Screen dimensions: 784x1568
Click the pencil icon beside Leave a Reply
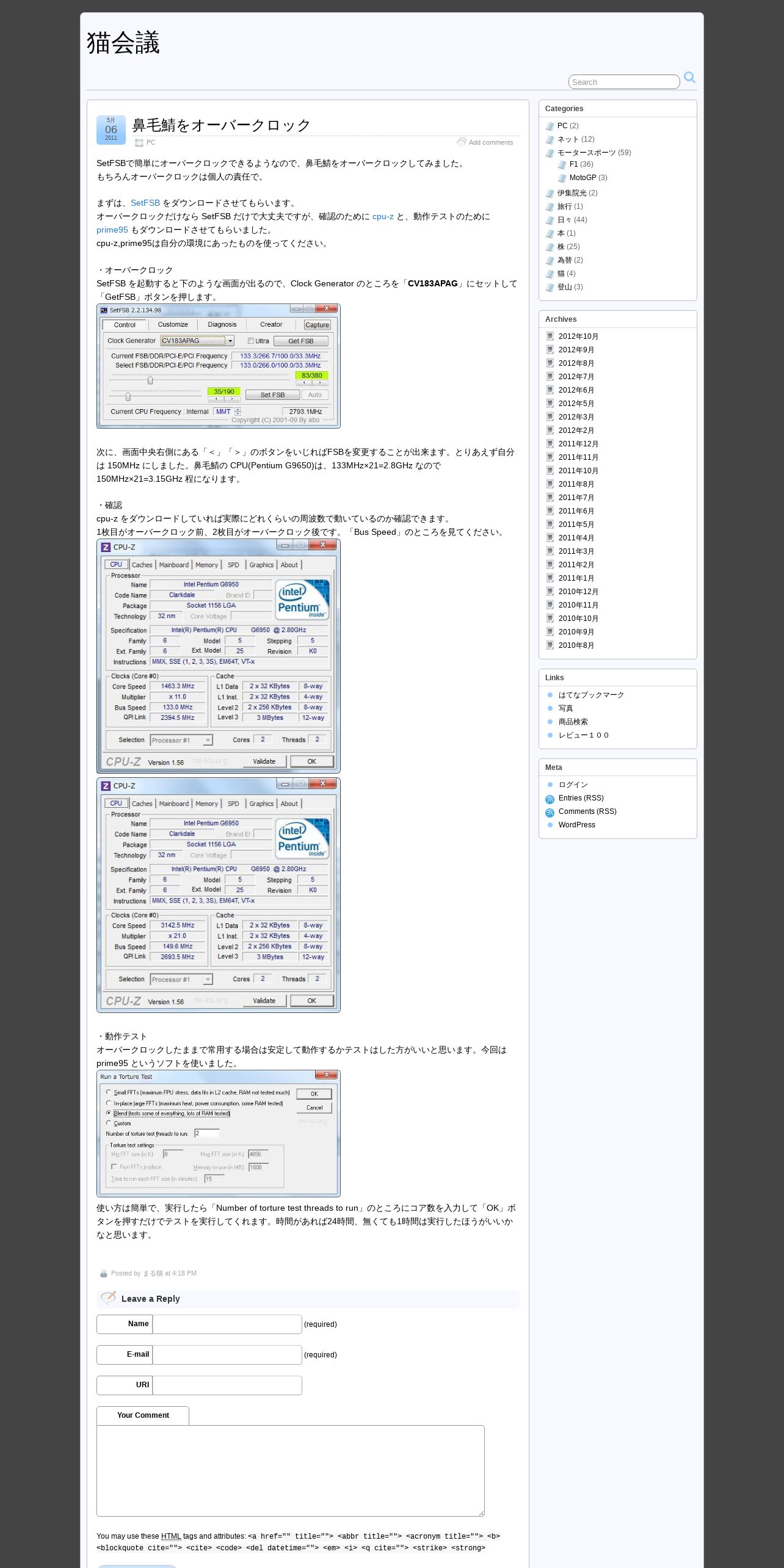[x=108, y=1298]
